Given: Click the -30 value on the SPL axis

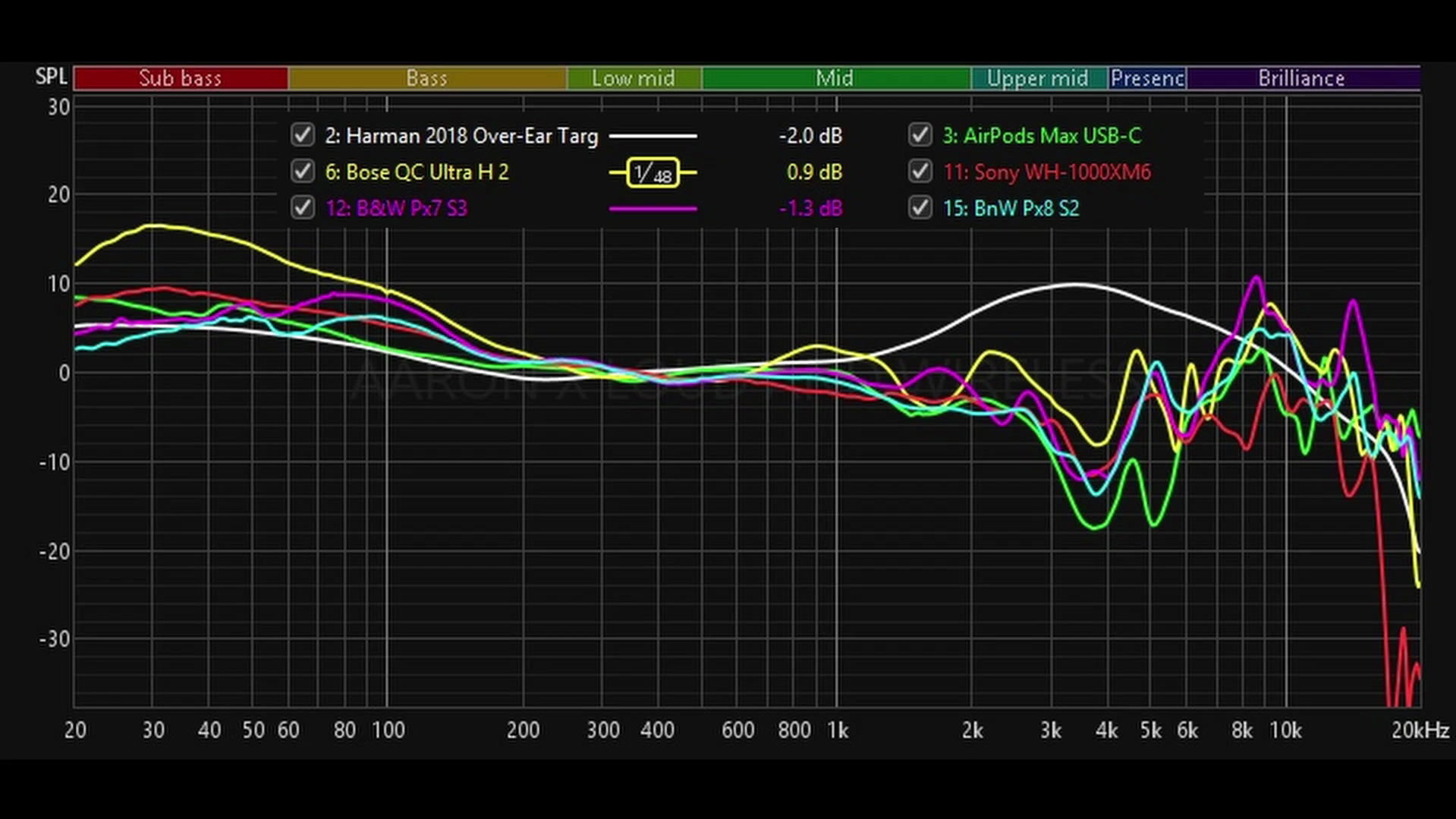Looking at the screenshot, I should coord(55,639).
